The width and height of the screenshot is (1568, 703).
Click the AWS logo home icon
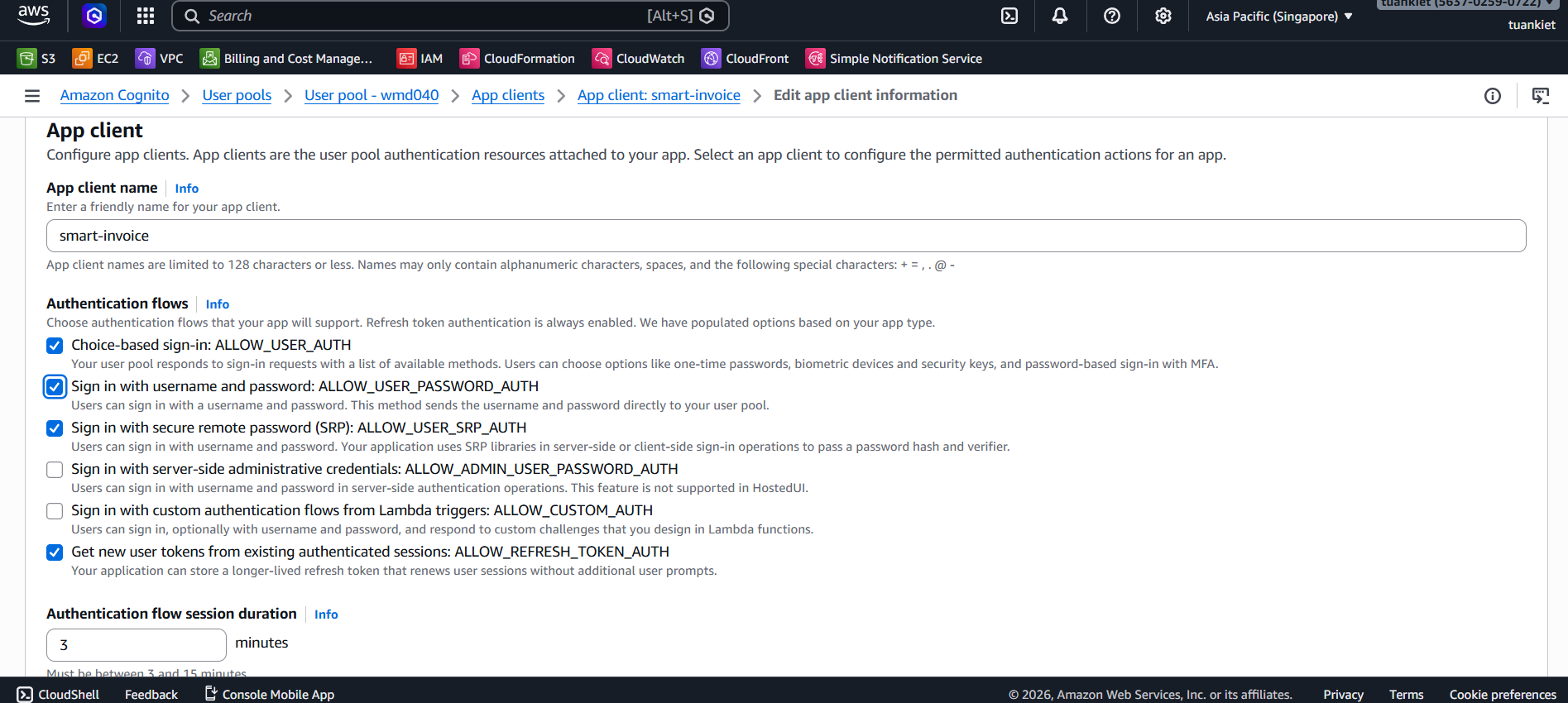(x=34, y=14)
